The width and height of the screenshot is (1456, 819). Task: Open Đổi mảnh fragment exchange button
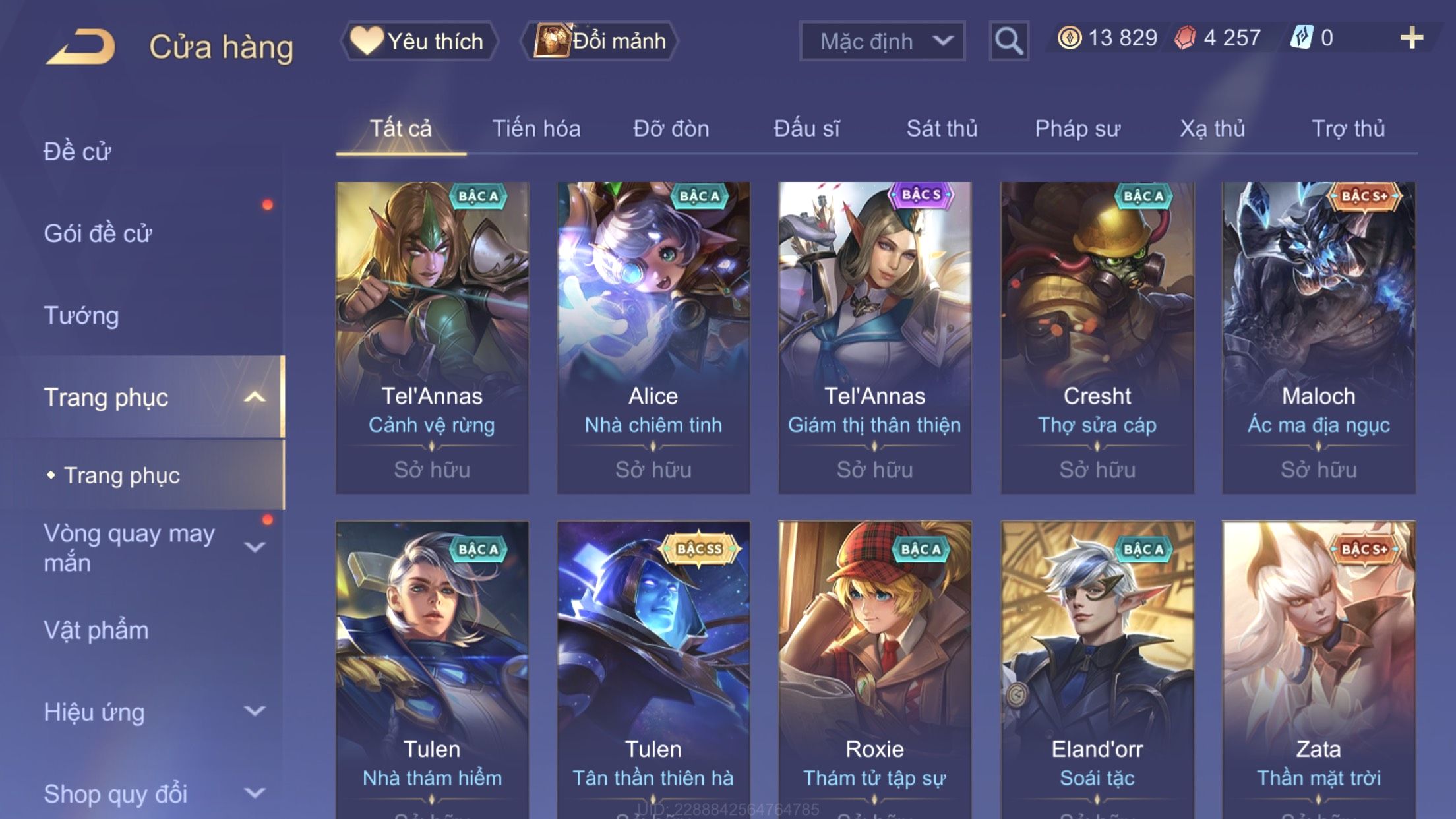pyautogui.click(x=600, y=41)
